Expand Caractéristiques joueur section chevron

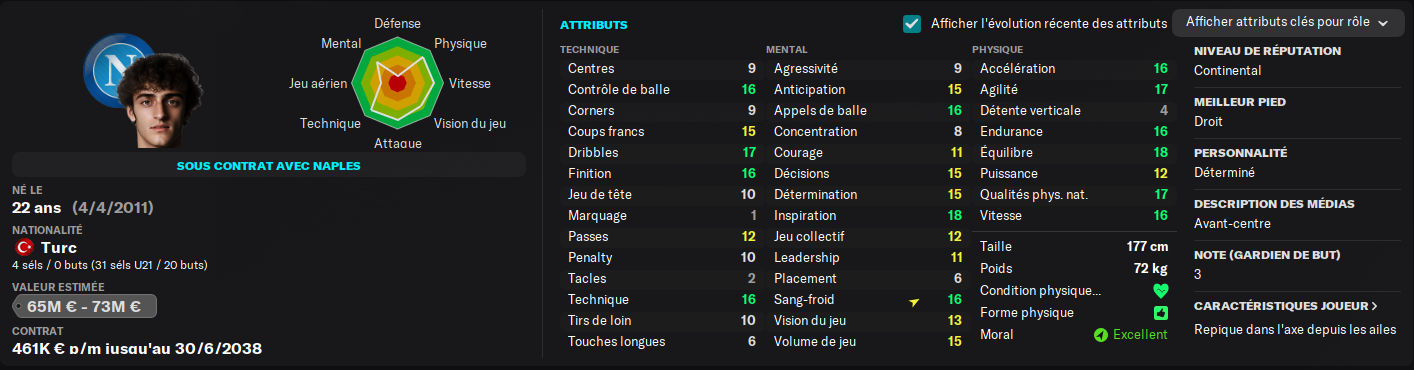[1375, 306]
